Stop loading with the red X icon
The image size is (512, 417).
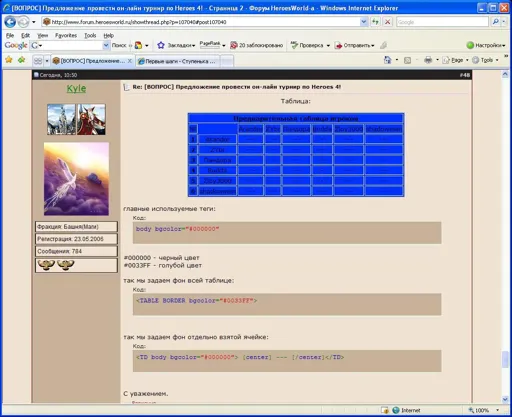[387, 22]
